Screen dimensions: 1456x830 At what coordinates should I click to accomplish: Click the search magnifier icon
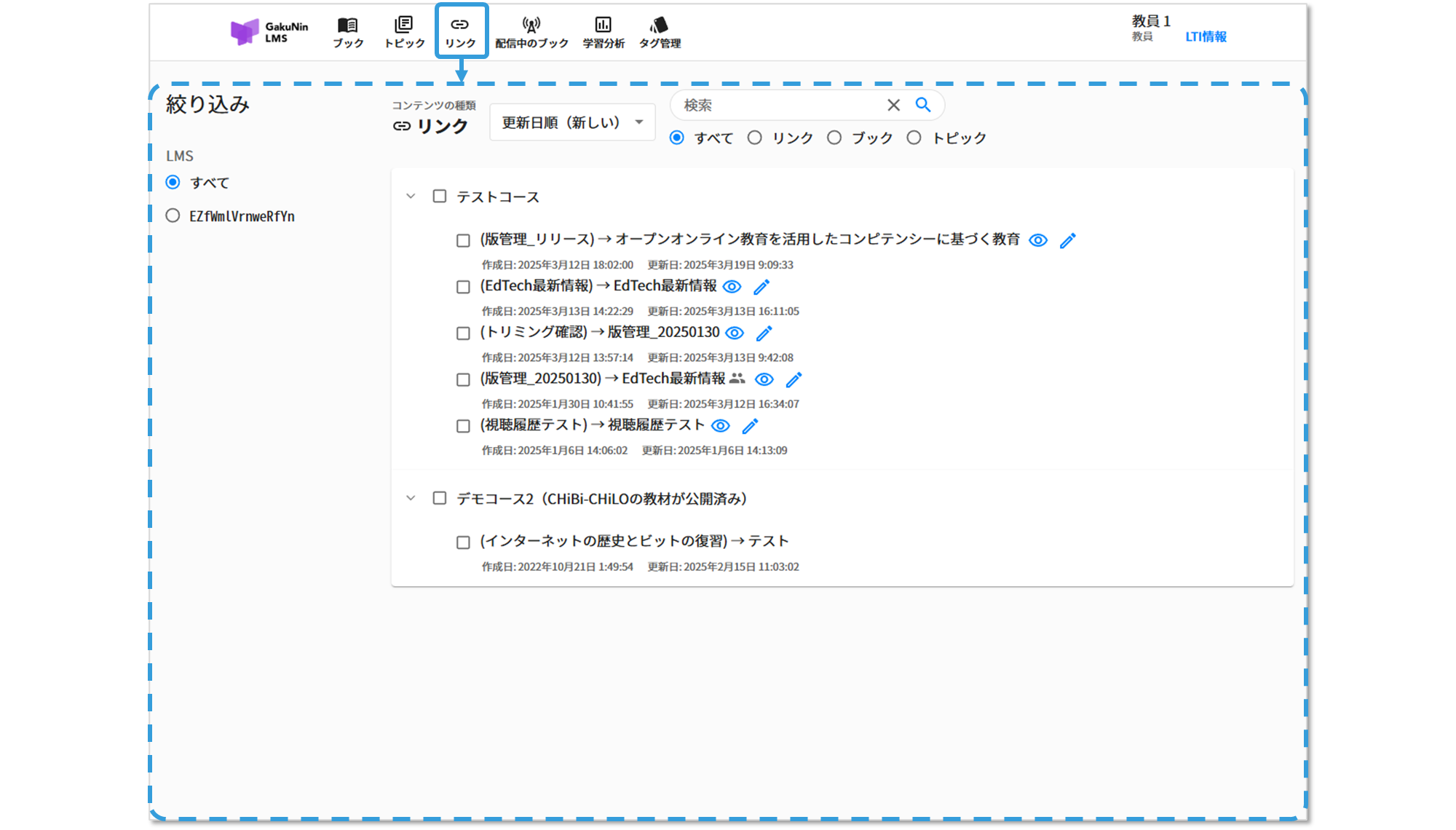[923, 105]
